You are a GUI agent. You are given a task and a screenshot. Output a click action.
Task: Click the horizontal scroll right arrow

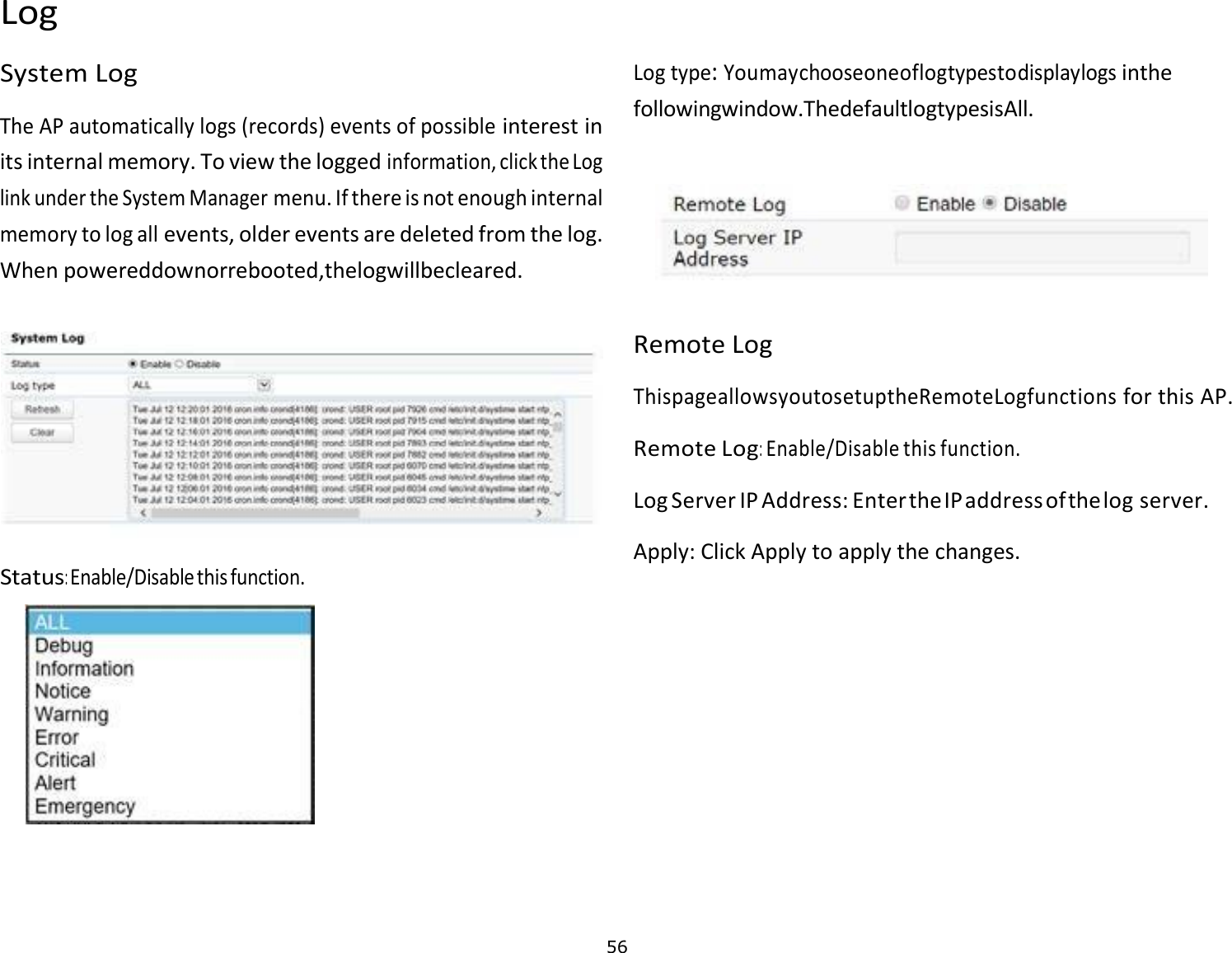[x=539, y=513]
